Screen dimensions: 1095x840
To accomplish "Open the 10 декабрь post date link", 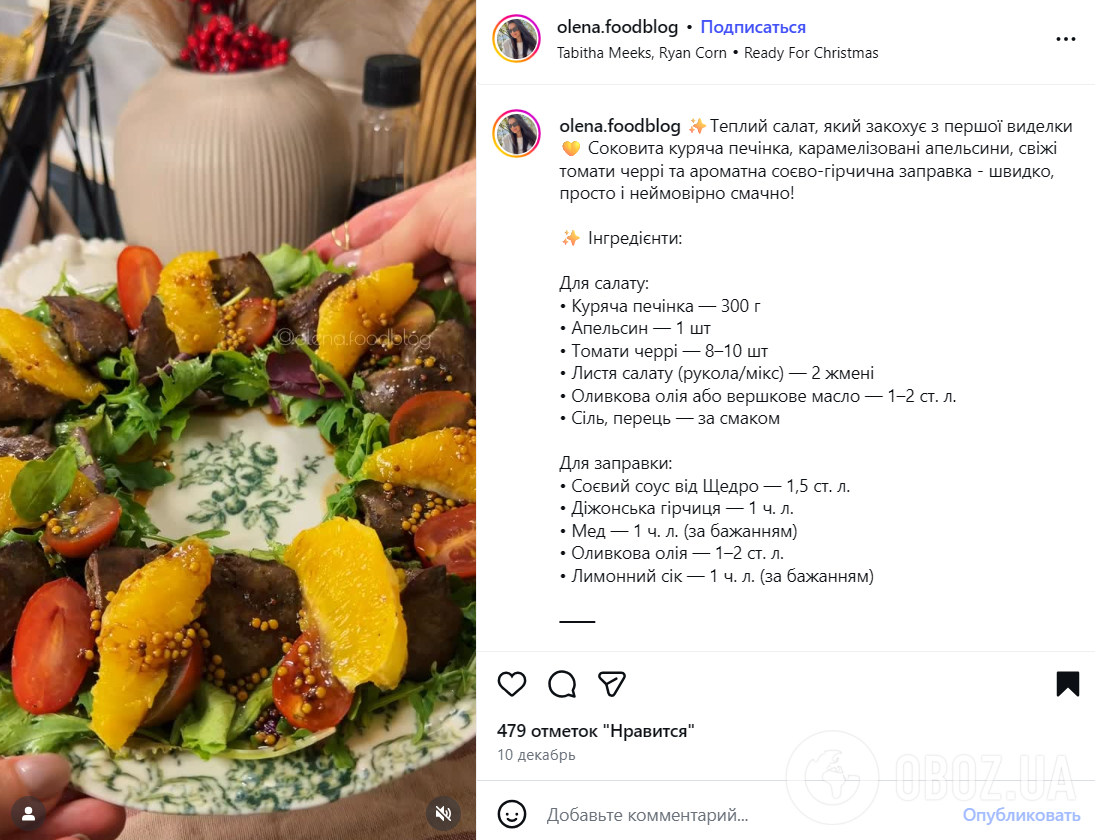I will (x=536, y=755).
